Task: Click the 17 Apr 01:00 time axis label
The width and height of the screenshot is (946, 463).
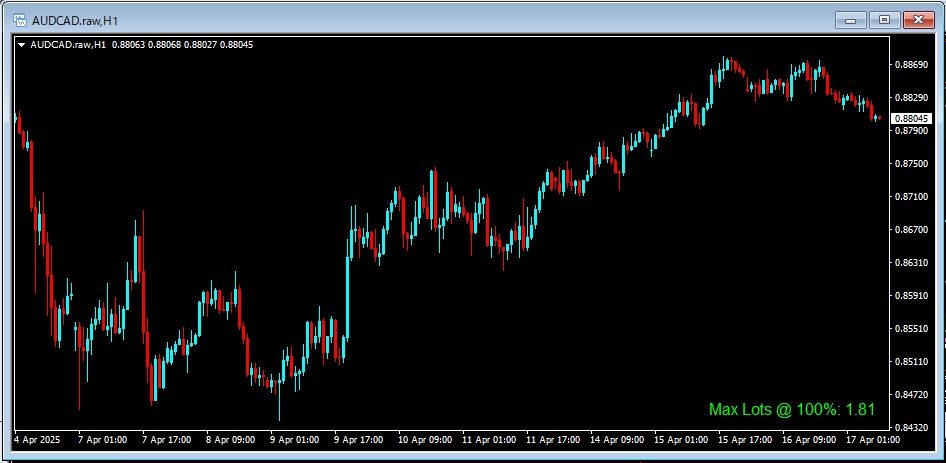Action: tap(872, 440)
